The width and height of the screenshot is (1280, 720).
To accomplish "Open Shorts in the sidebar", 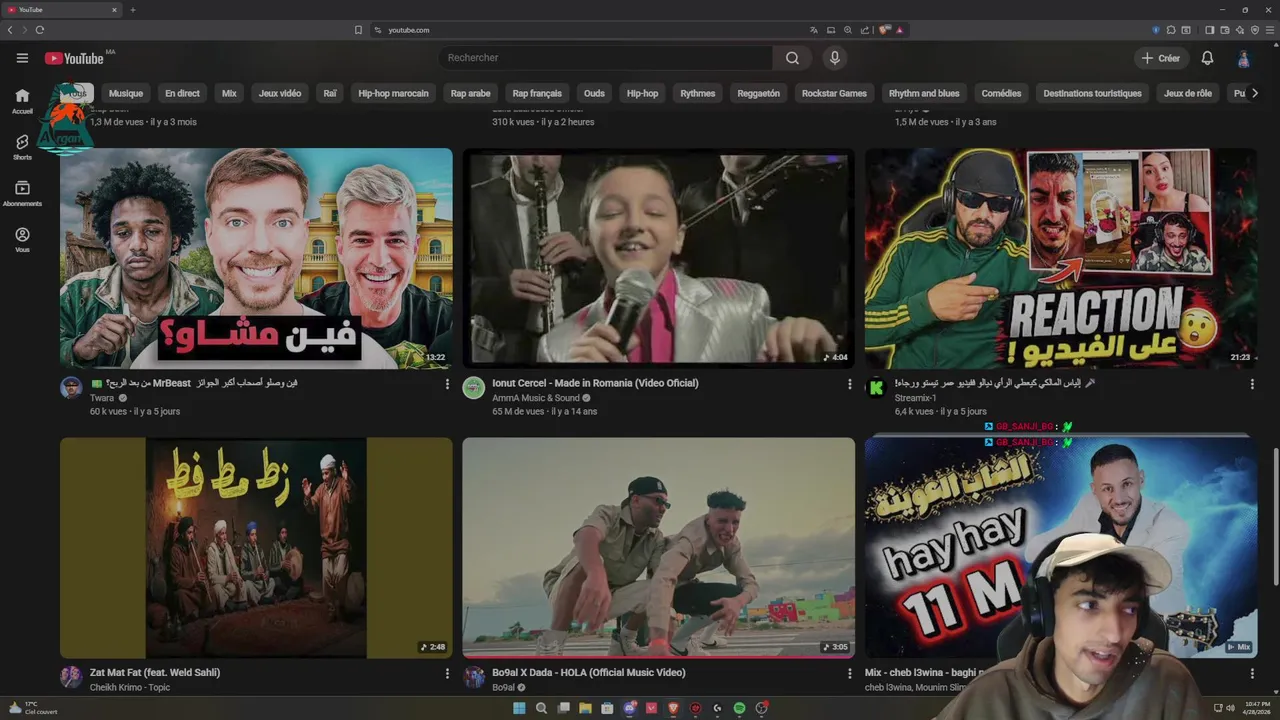I will [22, 147].
